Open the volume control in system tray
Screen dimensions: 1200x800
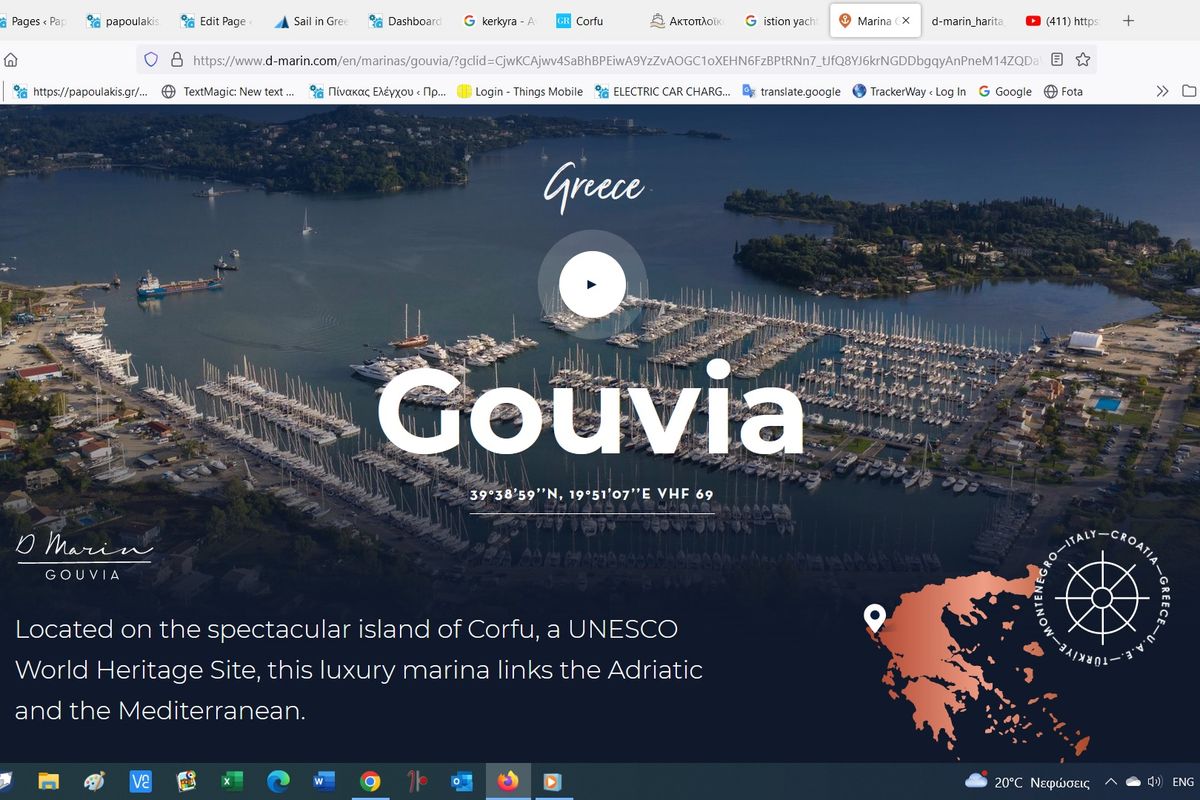pyautogui.click(x=1155, y=782)
